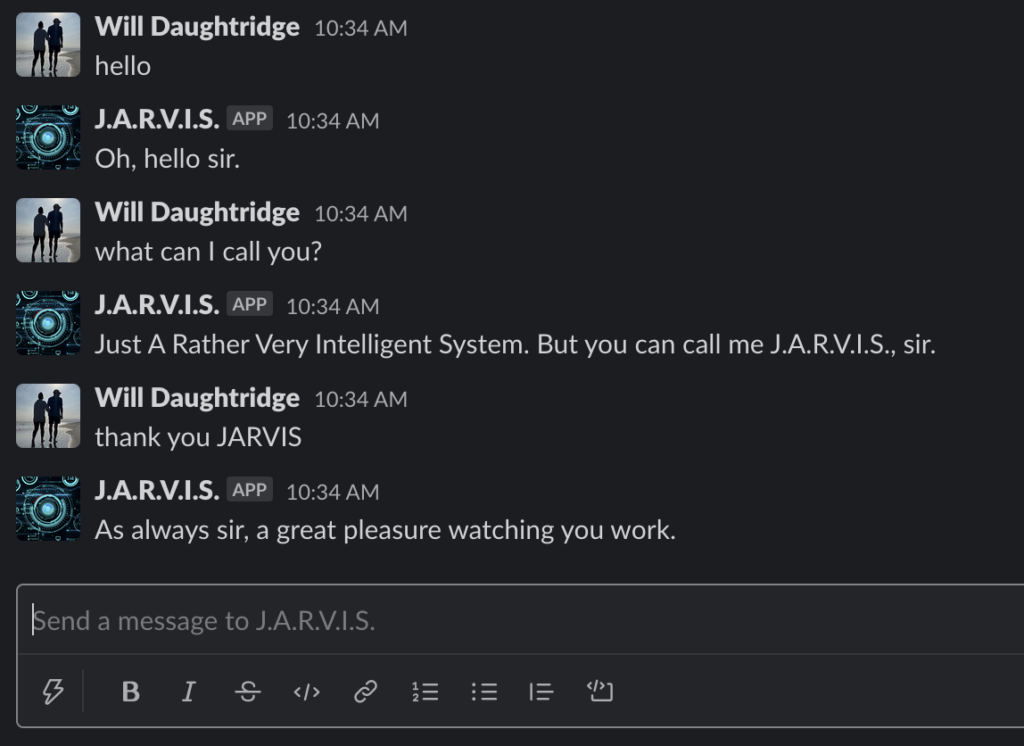Click the Send a message to J.A.R.V.I.S. field
1024x746 pixels.
pos(522,620)
